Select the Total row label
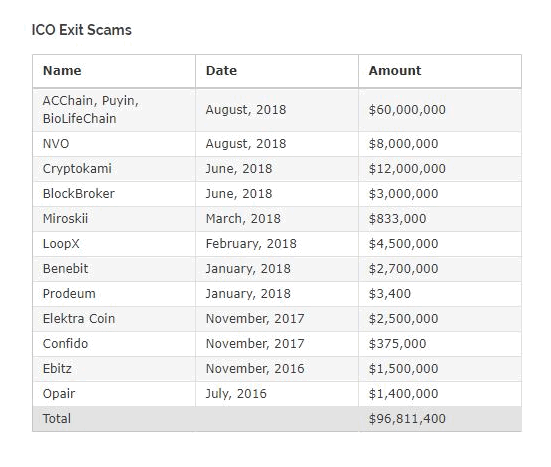Viewport: 551px width, 467px height. pos(57,419)
